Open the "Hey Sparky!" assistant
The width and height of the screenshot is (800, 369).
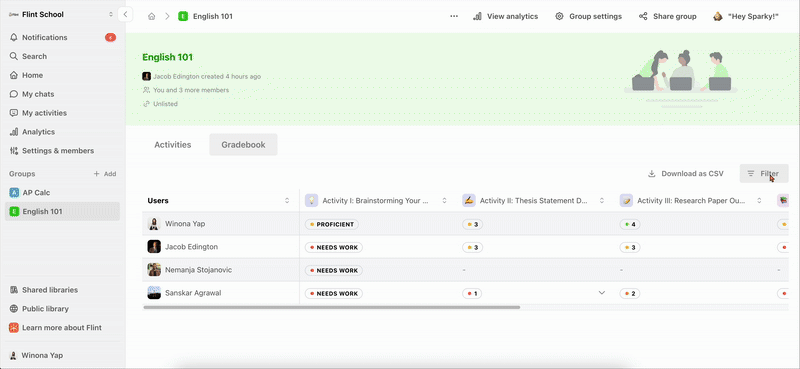tap(746, 16)
